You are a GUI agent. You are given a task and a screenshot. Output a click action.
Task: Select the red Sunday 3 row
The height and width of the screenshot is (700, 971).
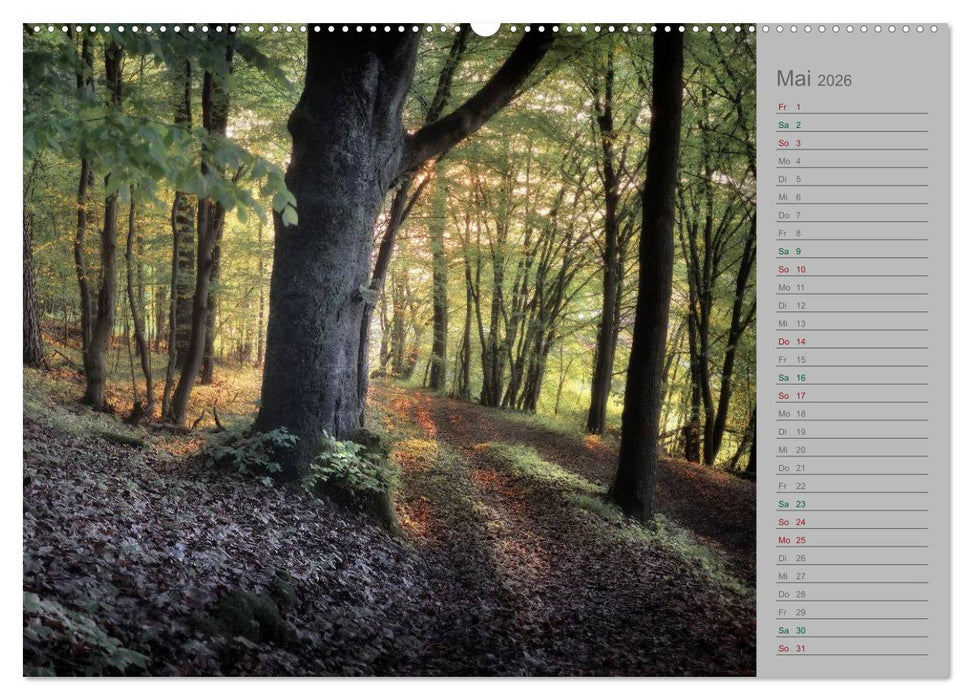click(850, 141)
